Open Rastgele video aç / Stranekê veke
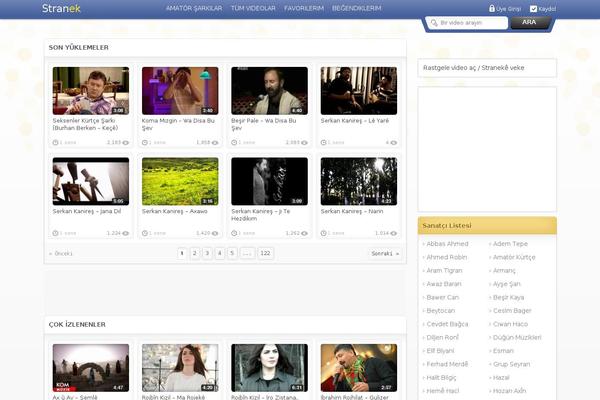600x400 pixels. 473,68
